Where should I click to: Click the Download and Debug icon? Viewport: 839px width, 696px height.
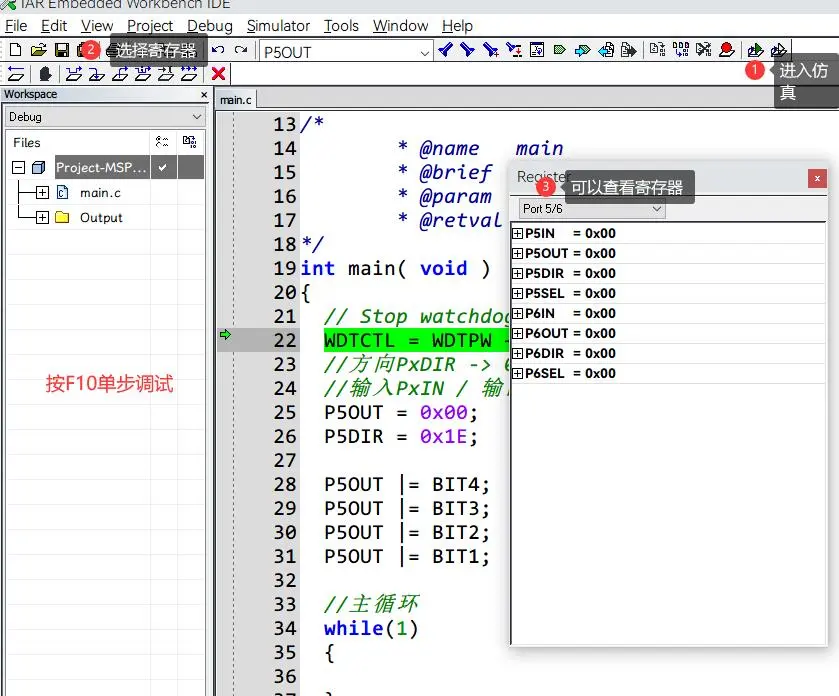pos(755,49)
